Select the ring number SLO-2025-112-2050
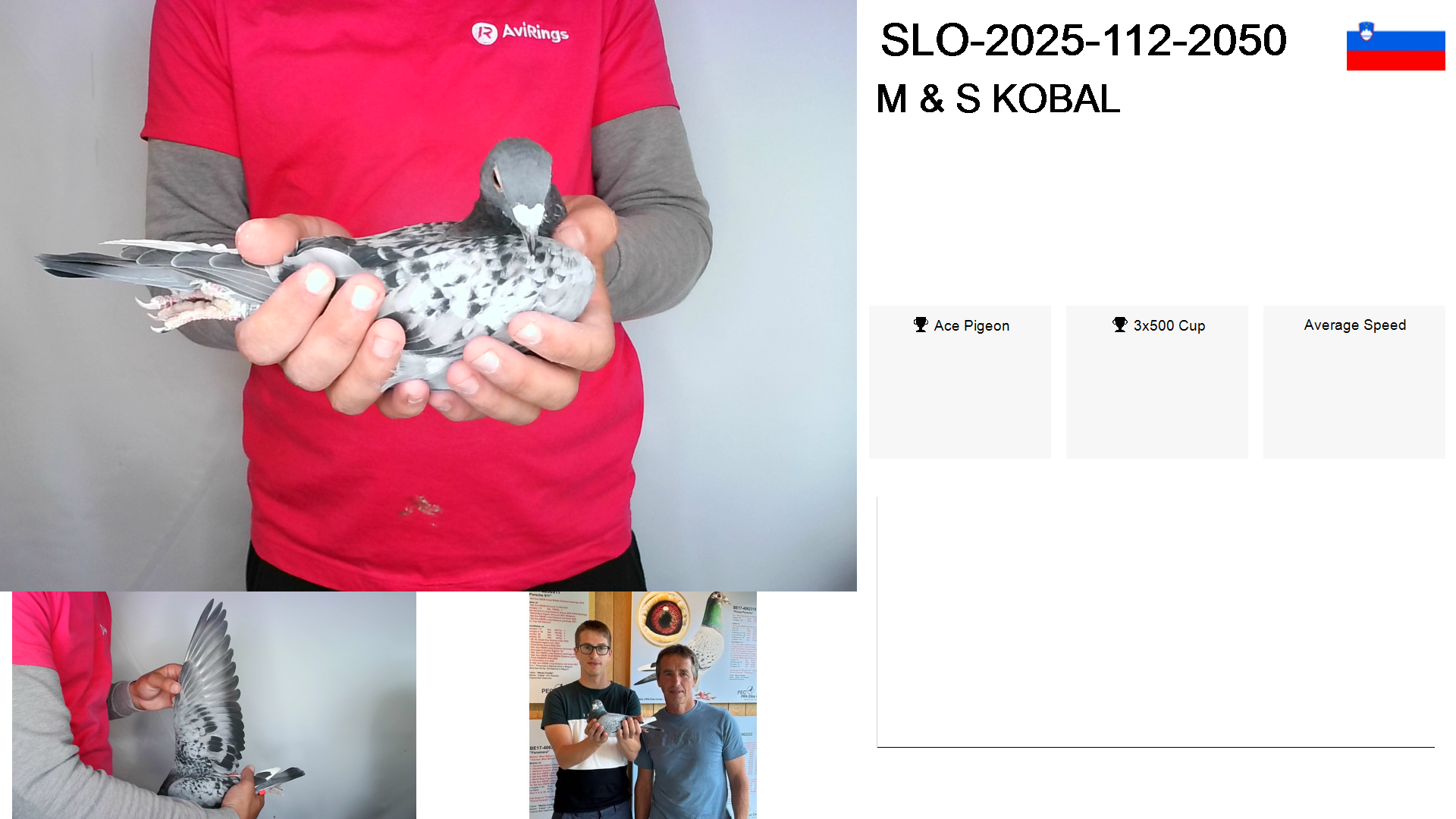Screen dimensions: 1456x819 pyautogui.click(x=1084, y=39)
